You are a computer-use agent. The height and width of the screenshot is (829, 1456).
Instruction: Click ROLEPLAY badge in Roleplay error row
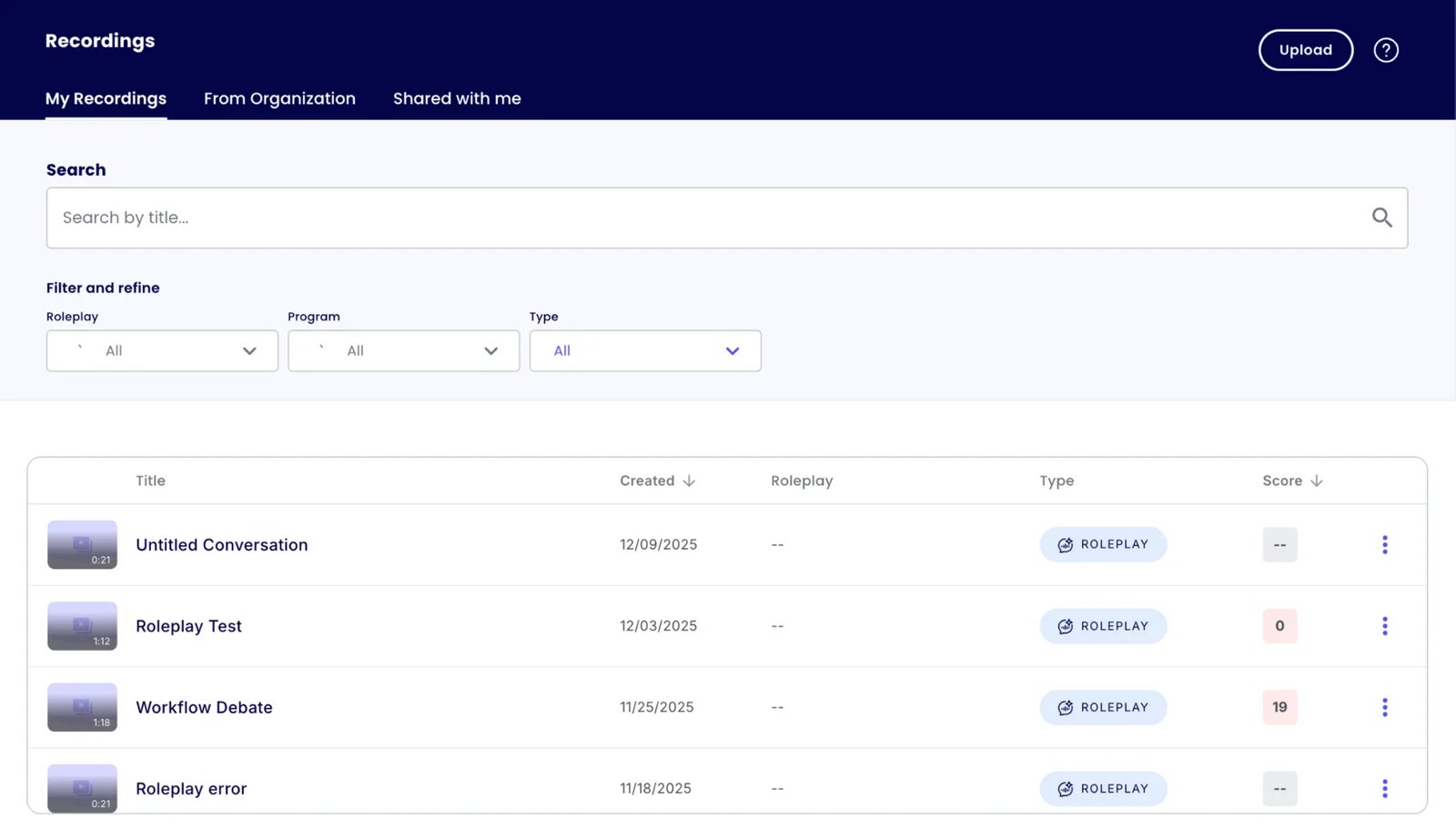coord(1103,789)
